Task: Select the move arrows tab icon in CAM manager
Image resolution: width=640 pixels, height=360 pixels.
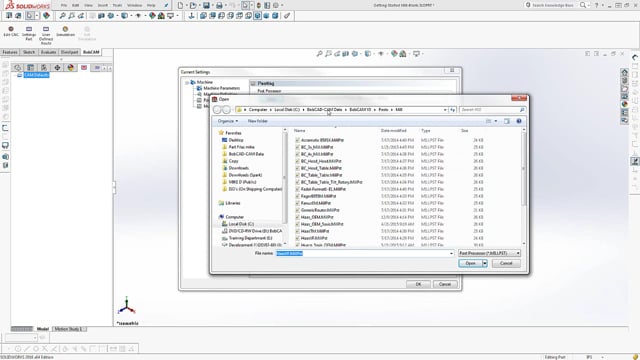Action: point(57,67)
